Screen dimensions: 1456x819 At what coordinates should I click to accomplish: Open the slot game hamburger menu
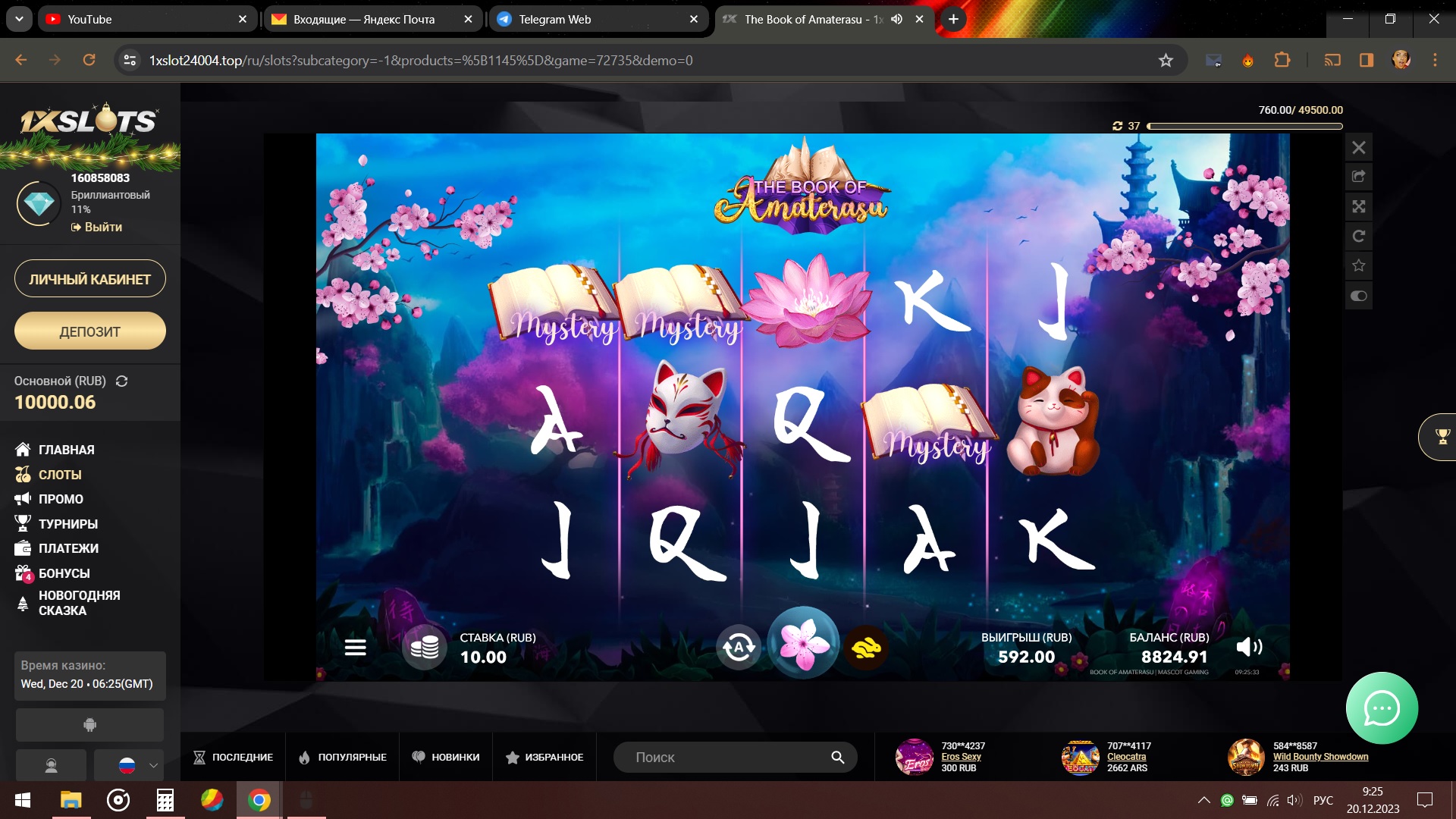355,648
